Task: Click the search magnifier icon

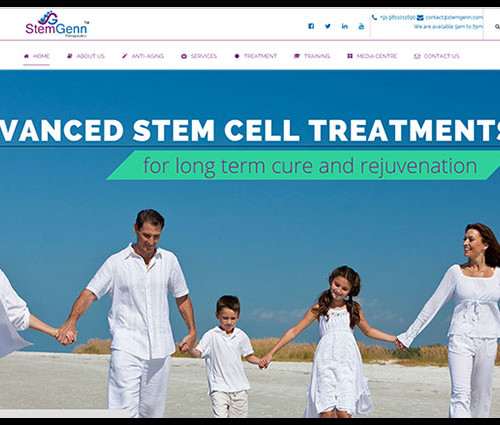Action: coord(497,26)
